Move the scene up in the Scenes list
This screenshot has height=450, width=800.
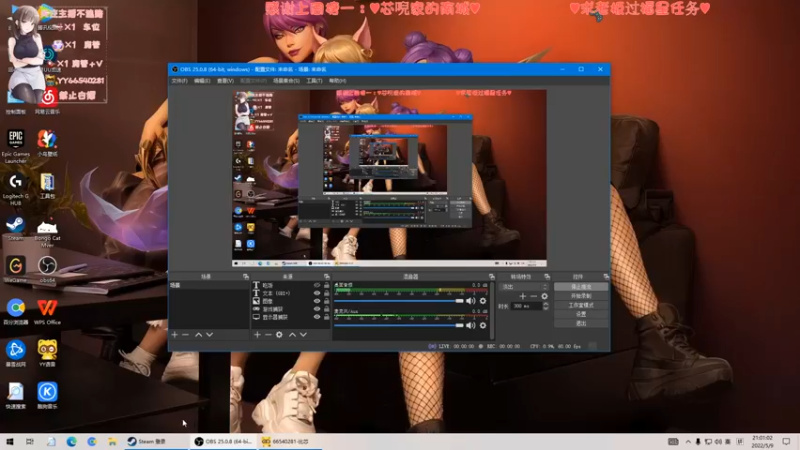pyautogui.click(x=198, y=335)
